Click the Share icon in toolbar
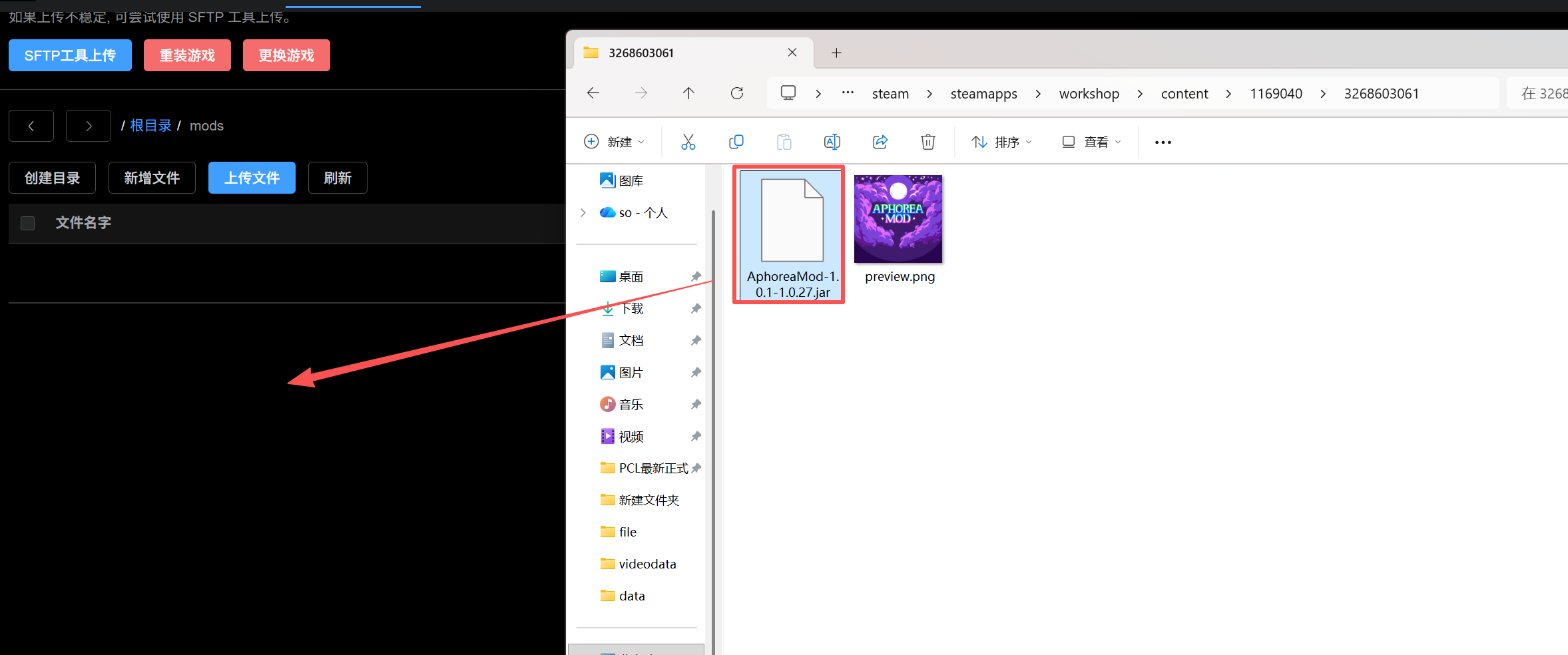Image resolution: width=1568 pixels, height=655 pixels. pyautogui.click(x=880, y=142)
